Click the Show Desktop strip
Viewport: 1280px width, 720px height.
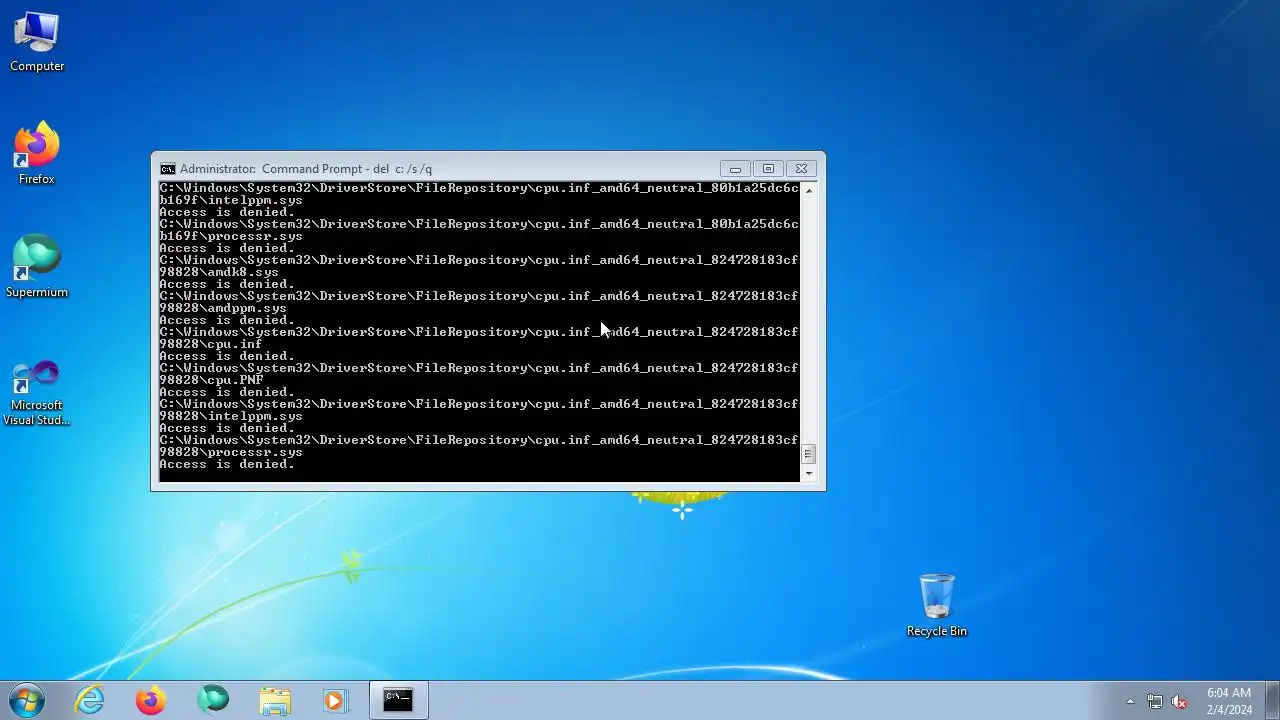(x=1272, y=700)
